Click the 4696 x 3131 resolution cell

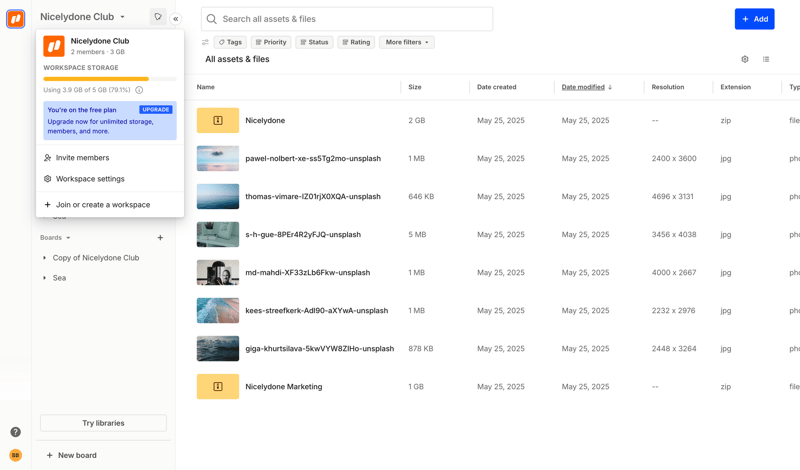coord(672,196)
